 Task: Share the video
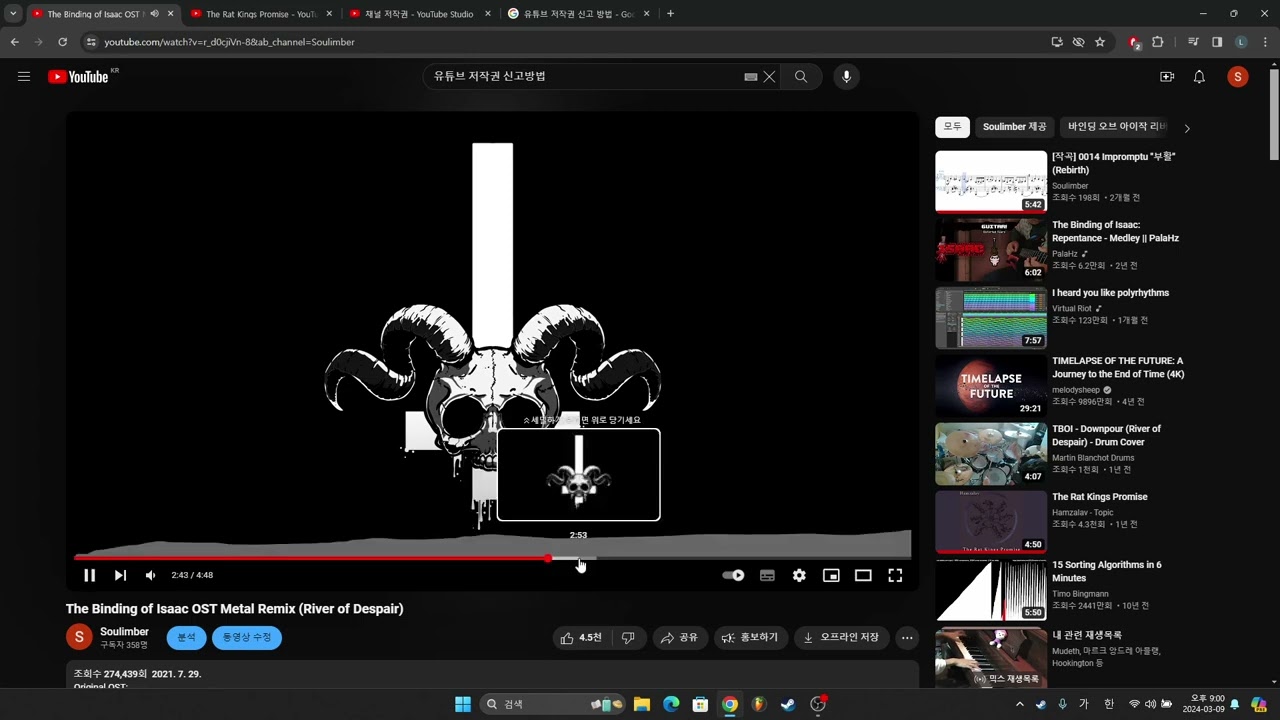click(680, 638)
